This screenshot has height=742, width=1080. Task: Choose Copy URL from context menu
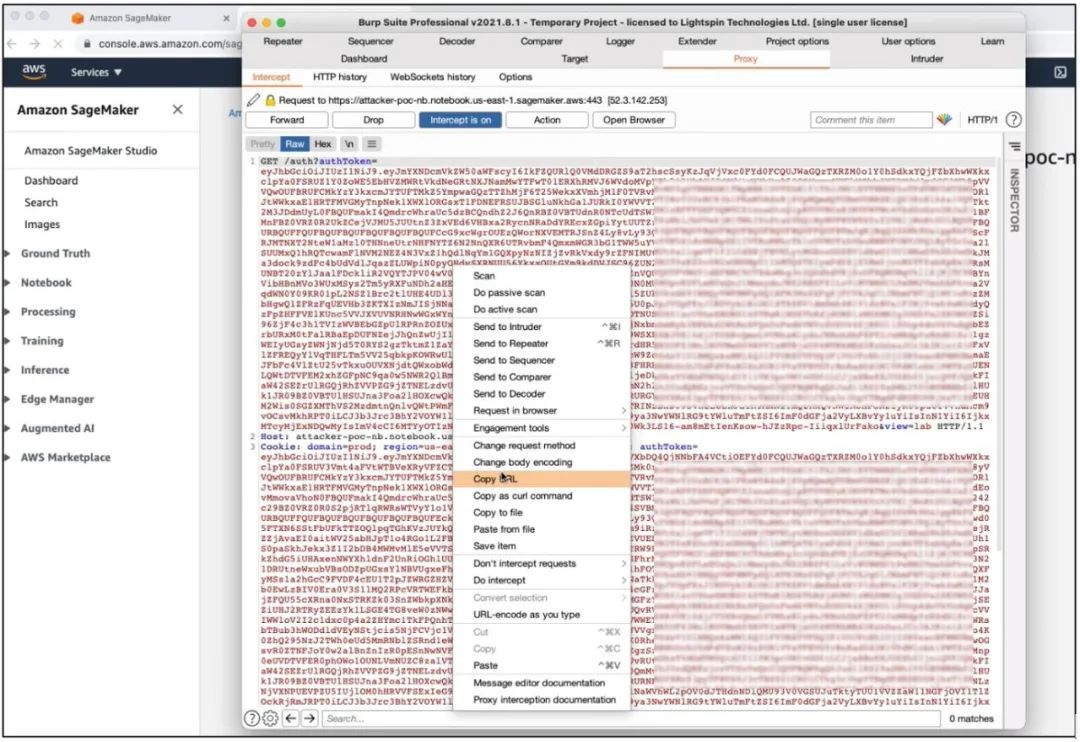(x=541, y=479)
